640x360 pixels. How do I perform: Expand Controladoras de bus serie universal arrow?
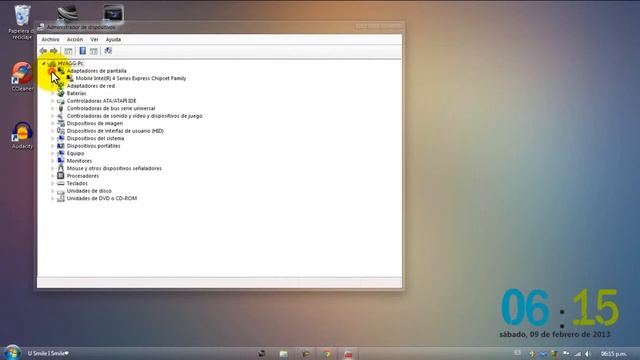(52, 109)
